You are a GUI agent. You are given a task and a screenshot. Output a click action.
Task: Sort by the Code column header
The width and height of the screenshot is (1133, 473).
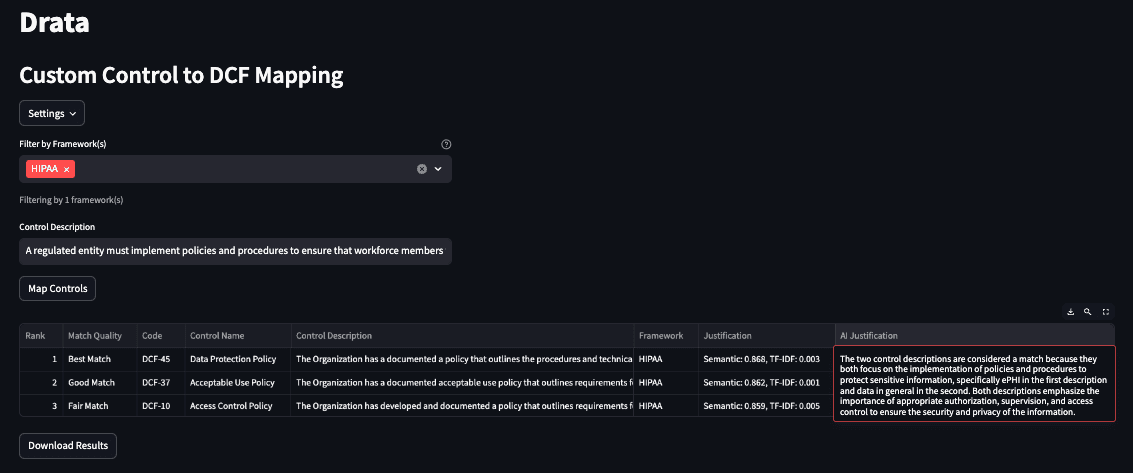click(x=161, y=336)
